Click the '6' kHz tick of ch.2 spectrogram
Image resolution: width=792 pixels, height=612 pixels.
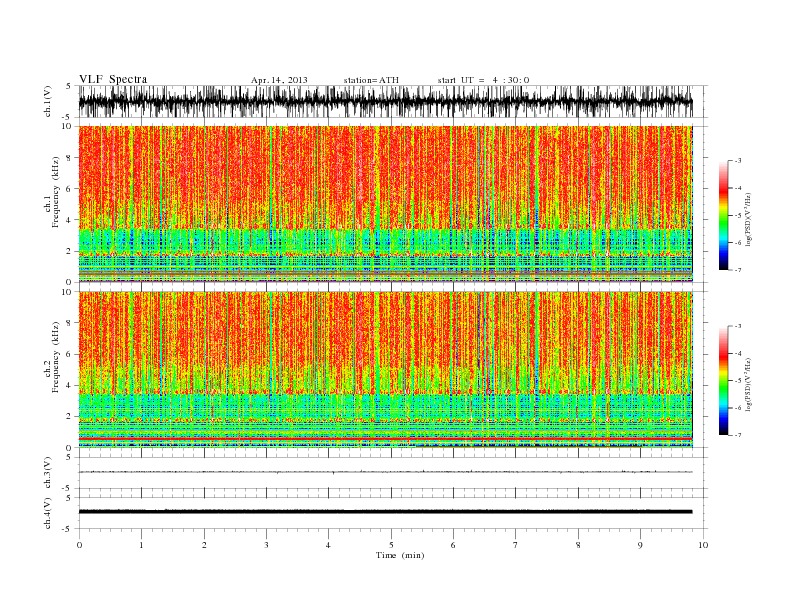[70, 354]
